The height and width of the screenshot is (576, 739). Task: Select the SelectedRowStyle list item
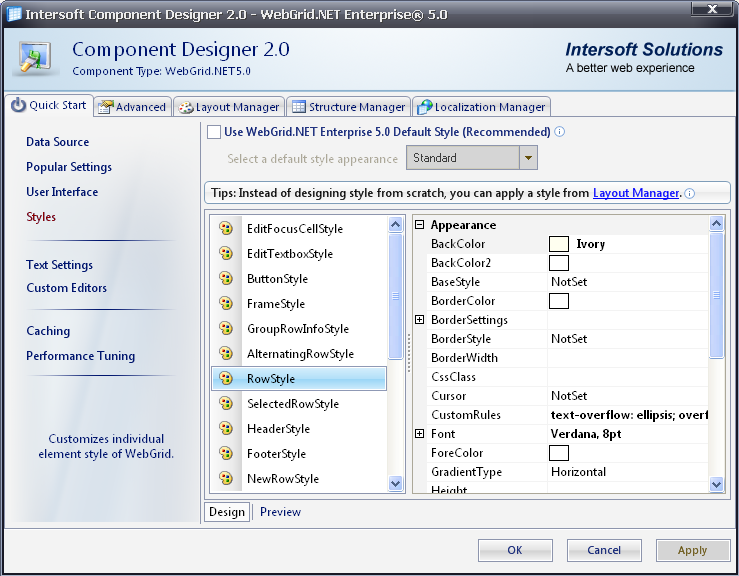[x=299, y=403]
